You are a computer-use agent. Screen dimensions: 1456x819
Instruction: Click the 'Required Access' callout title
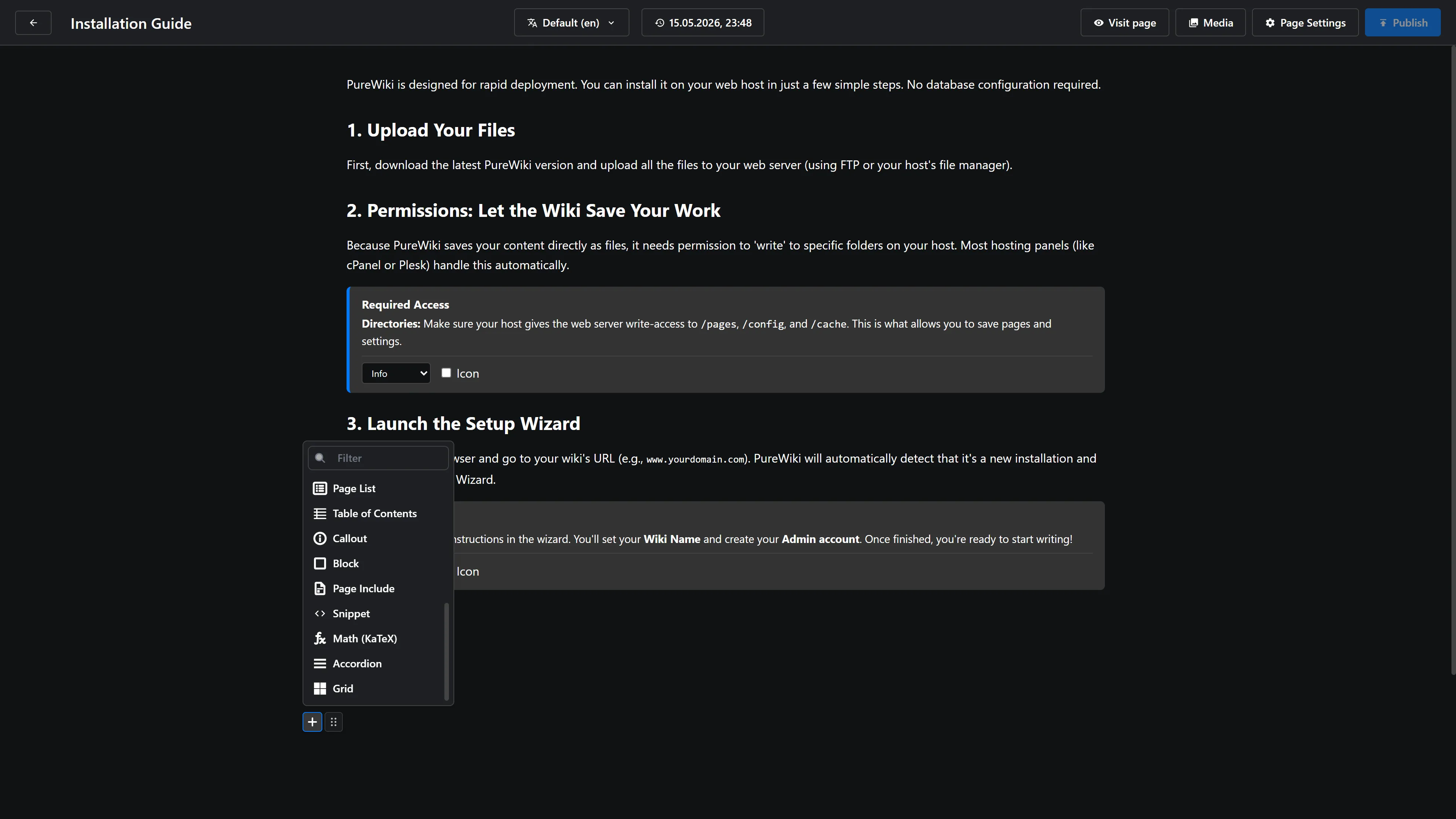(x=405, y=304)
